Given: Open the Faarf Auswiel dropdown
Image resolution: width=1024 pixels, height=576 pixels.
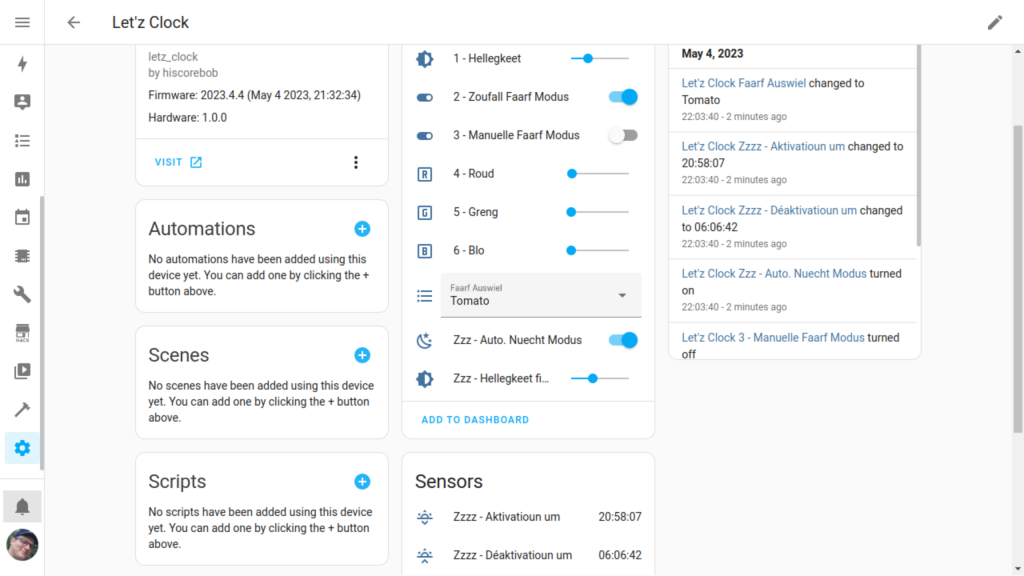Looking at the screenshot, I should click(x=540, y=295).
